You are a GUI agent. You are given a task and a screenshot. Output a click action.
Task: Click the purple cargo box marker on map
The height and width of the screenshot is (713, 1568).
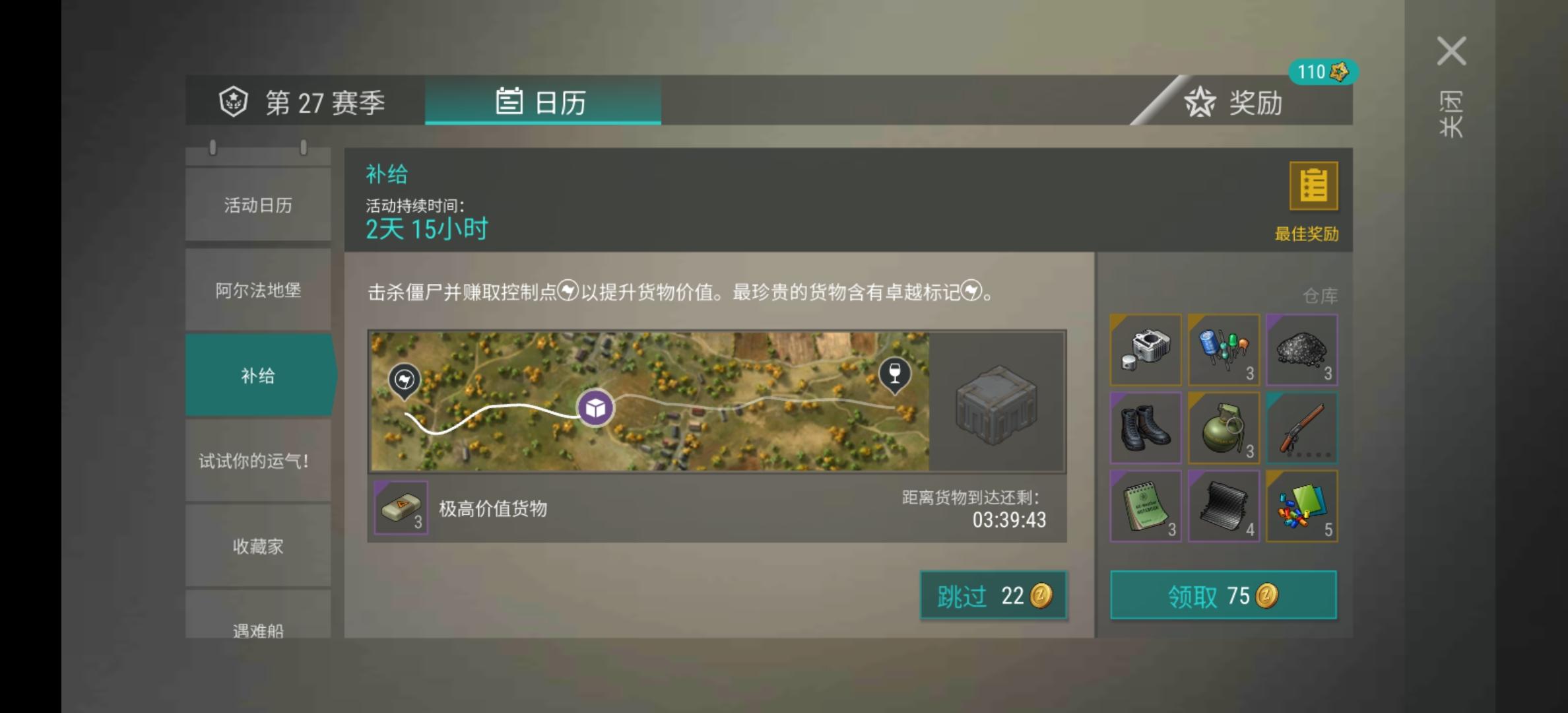pyautogui.click(x=595, y=408)
